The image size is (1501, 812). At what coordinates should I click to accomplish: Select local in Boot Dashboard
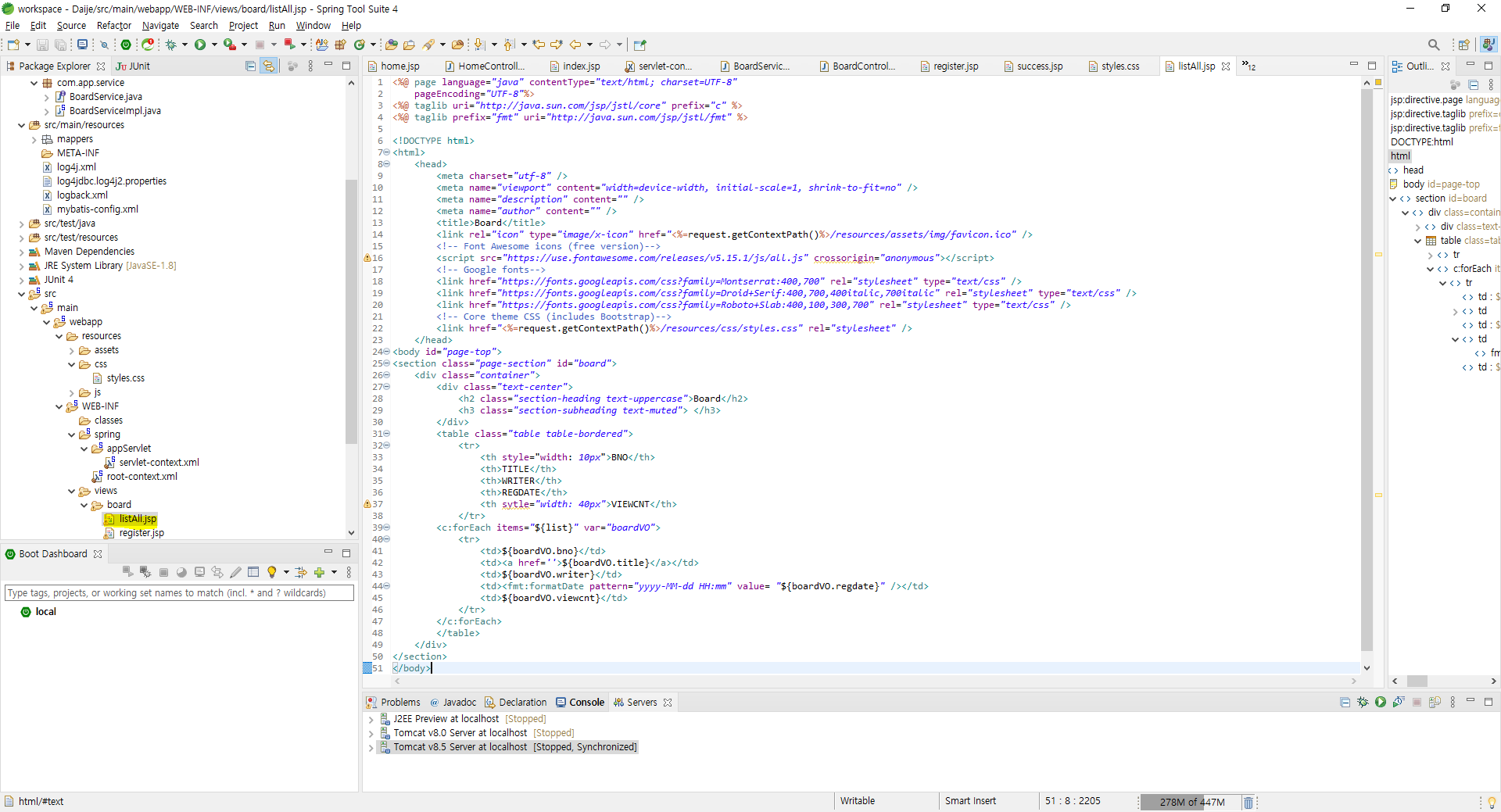(x=39, y=612)
